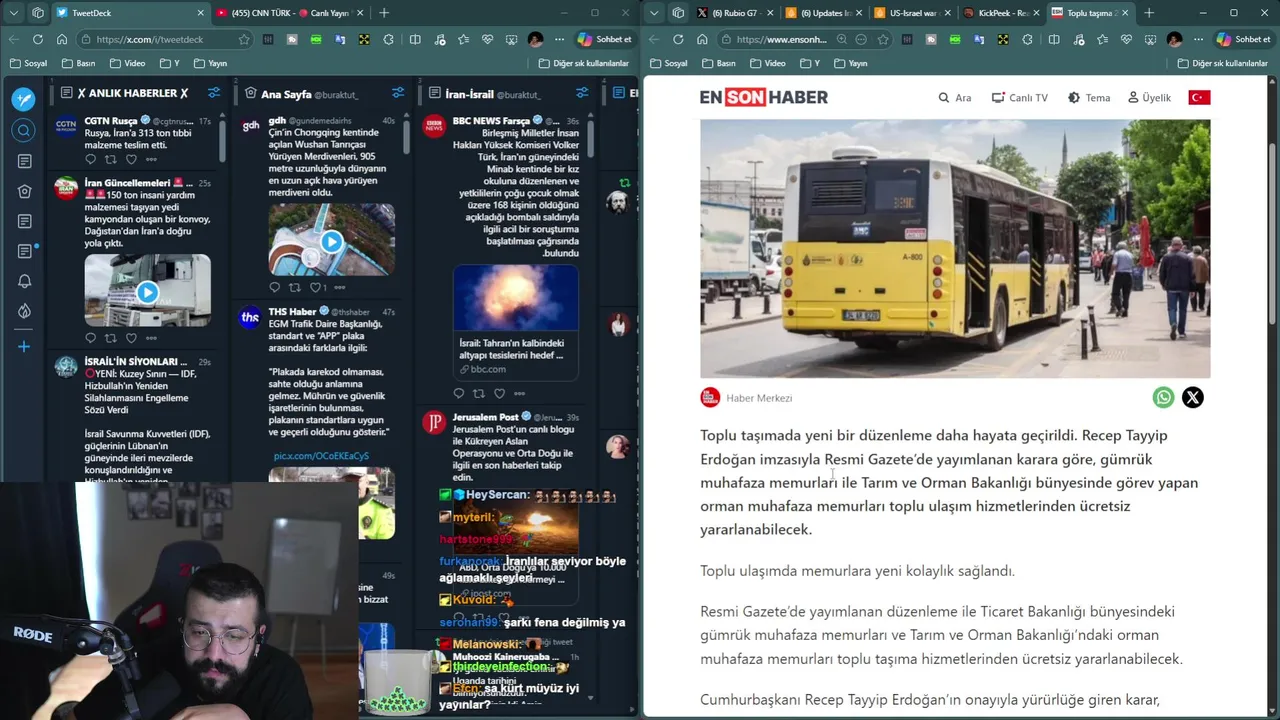Toggle the Tema theme on Ensonhaber

coord(1089,98)
